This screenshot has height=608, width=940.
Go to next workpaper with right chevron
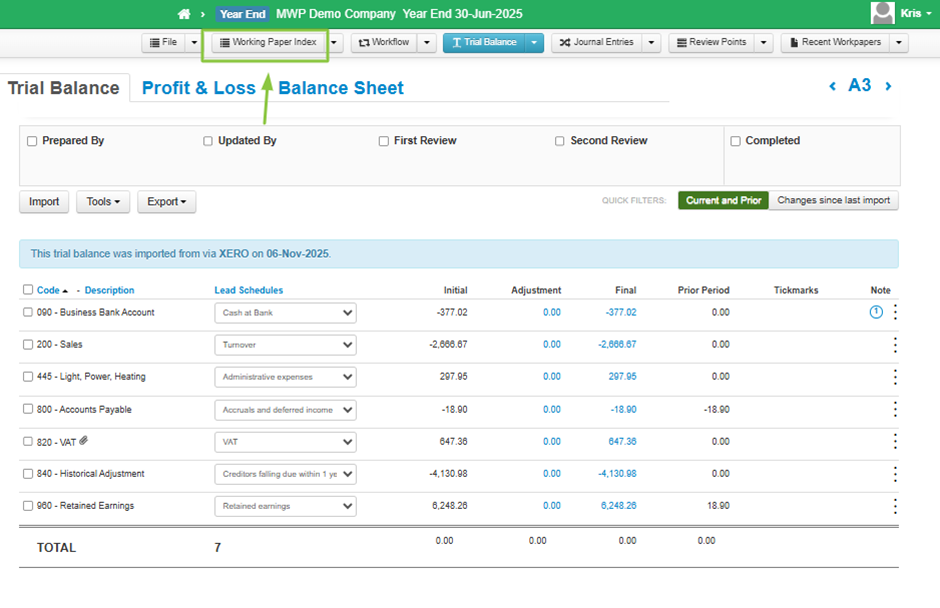pos(888,87)
